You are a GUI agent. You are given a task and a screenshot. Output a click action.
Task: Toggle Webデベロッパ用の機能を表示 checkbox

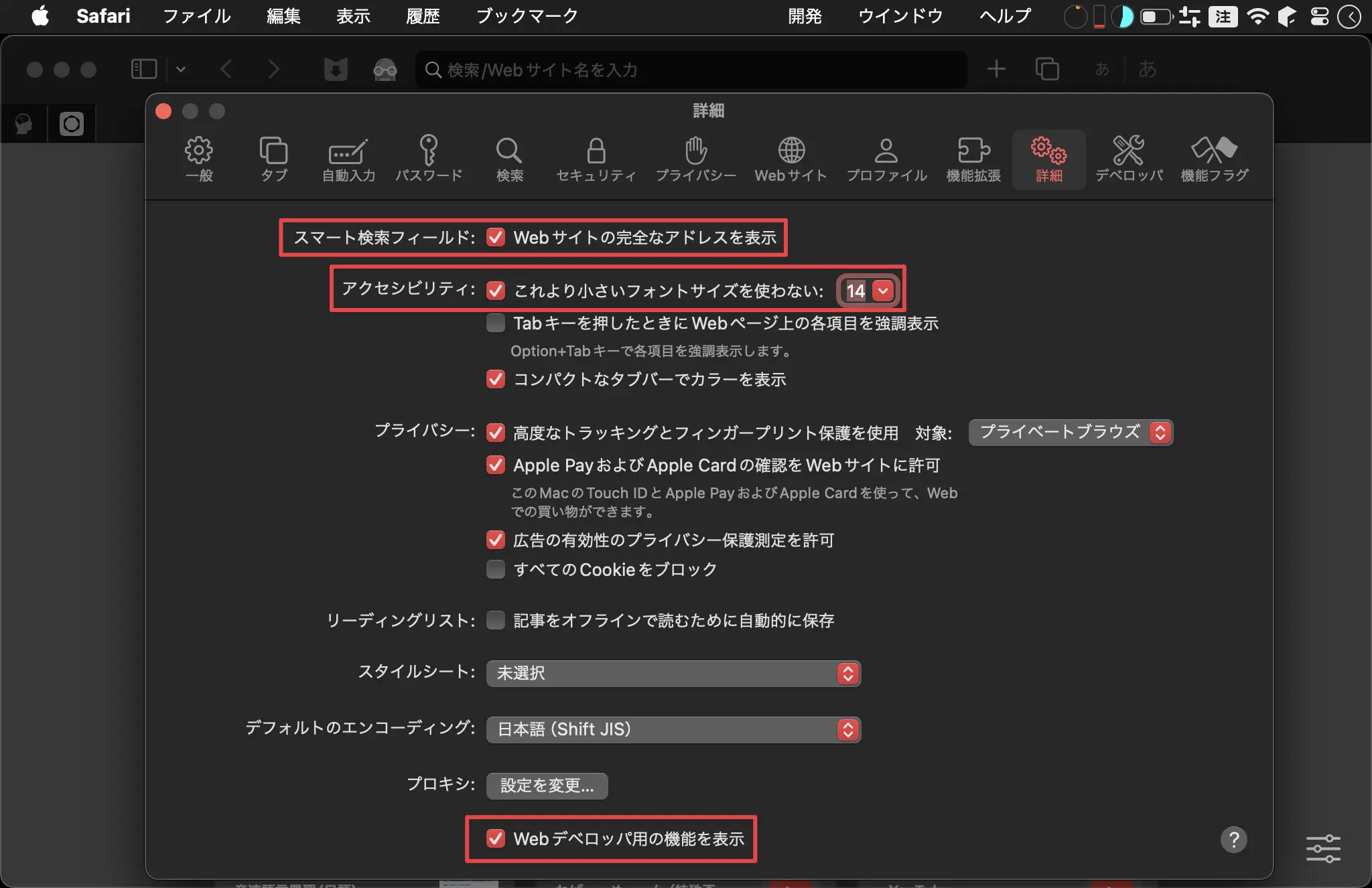click(x=496, y=838)
